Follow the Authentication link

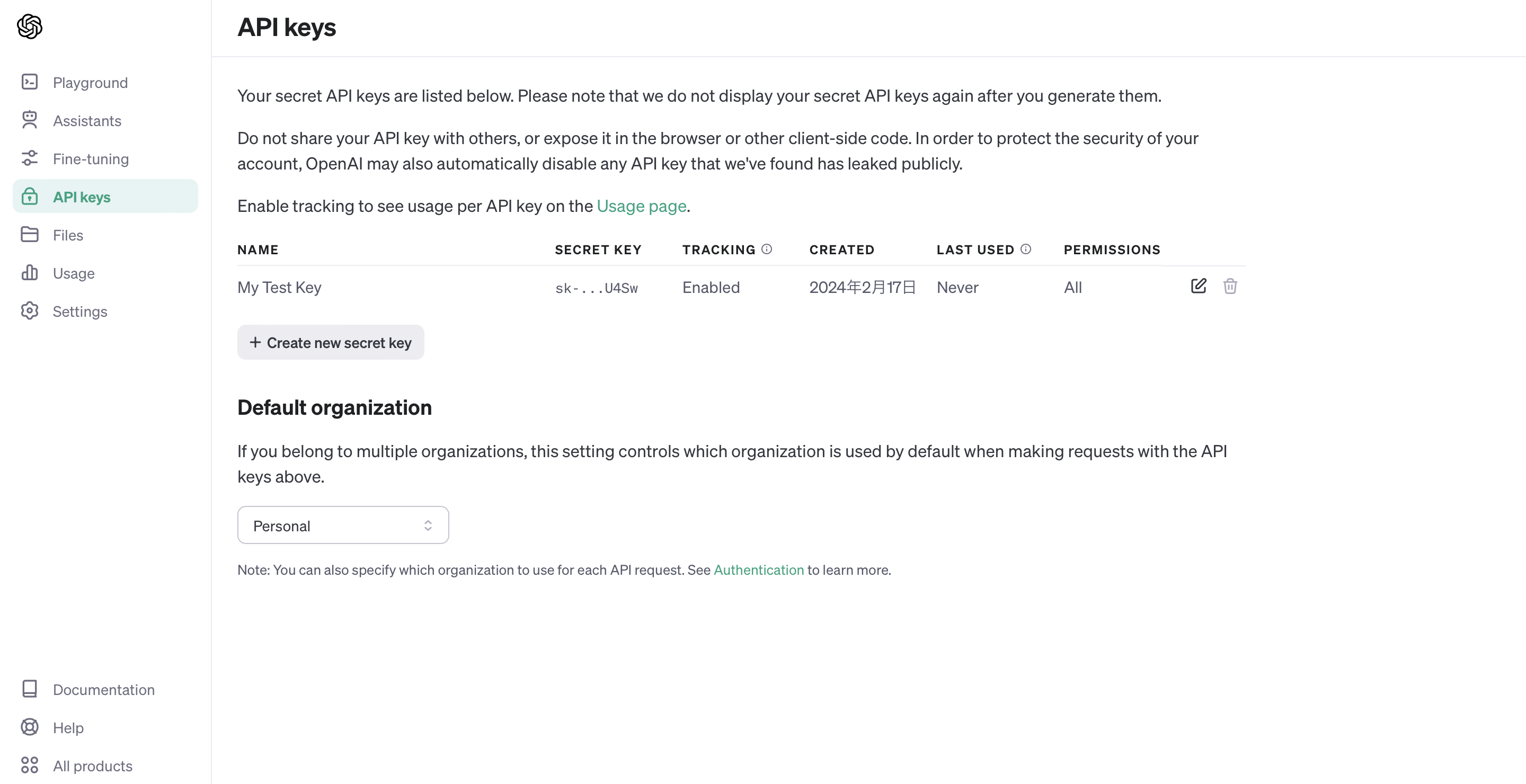point(758,569)
